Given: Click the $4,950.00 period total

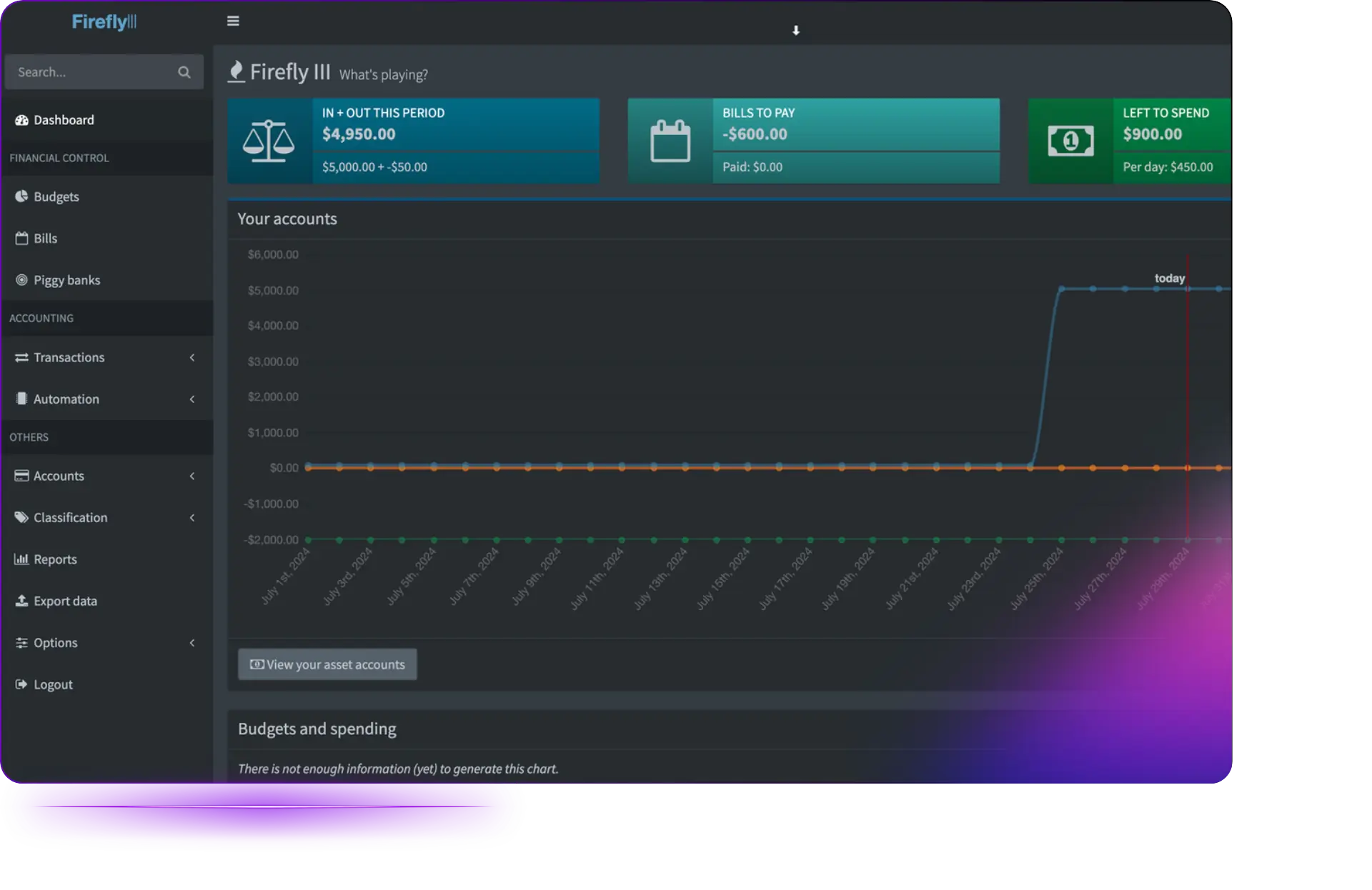Looking at the screenshot, I should pos(359,134).
